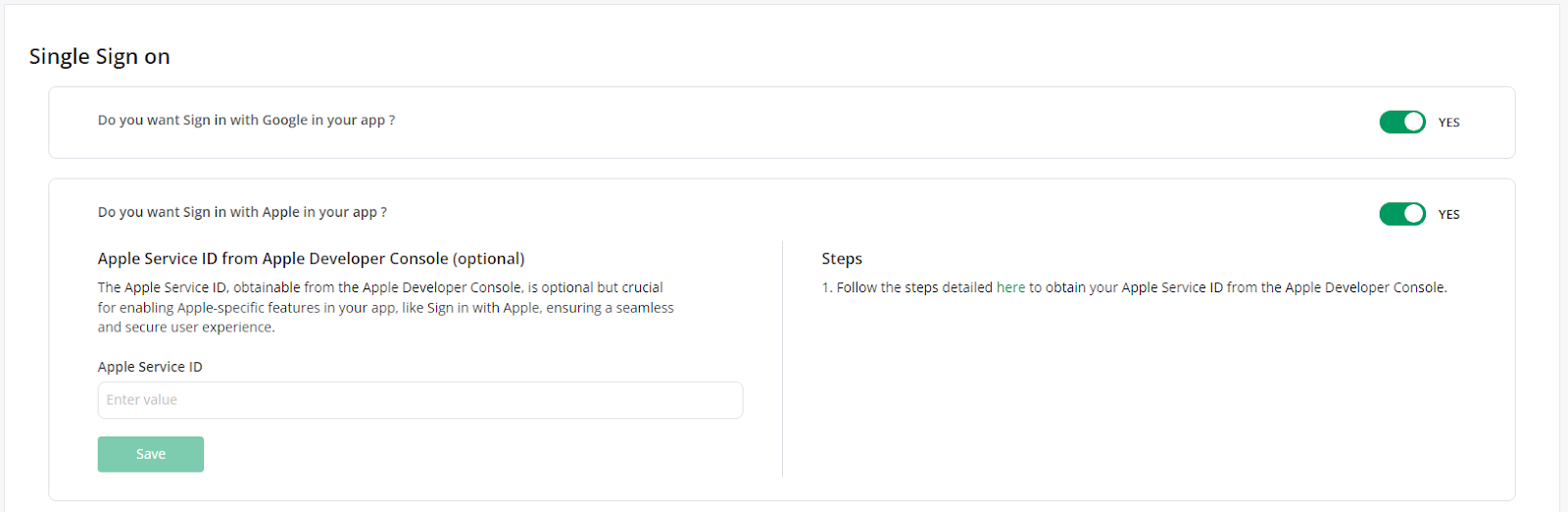Click the Sign in with Apple question text

pos(242,212)
